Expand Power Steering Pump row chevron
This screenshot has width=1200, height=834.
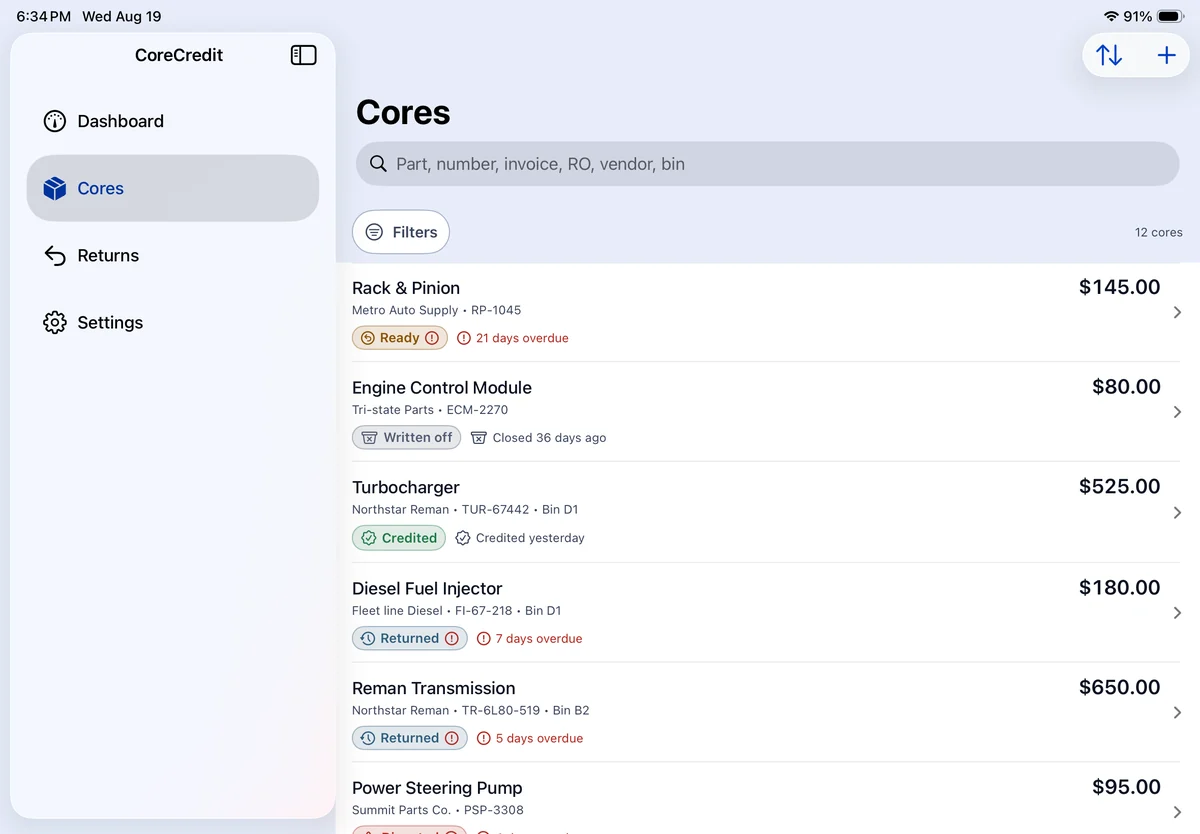pyautogui.click(x=1177, y=812)
